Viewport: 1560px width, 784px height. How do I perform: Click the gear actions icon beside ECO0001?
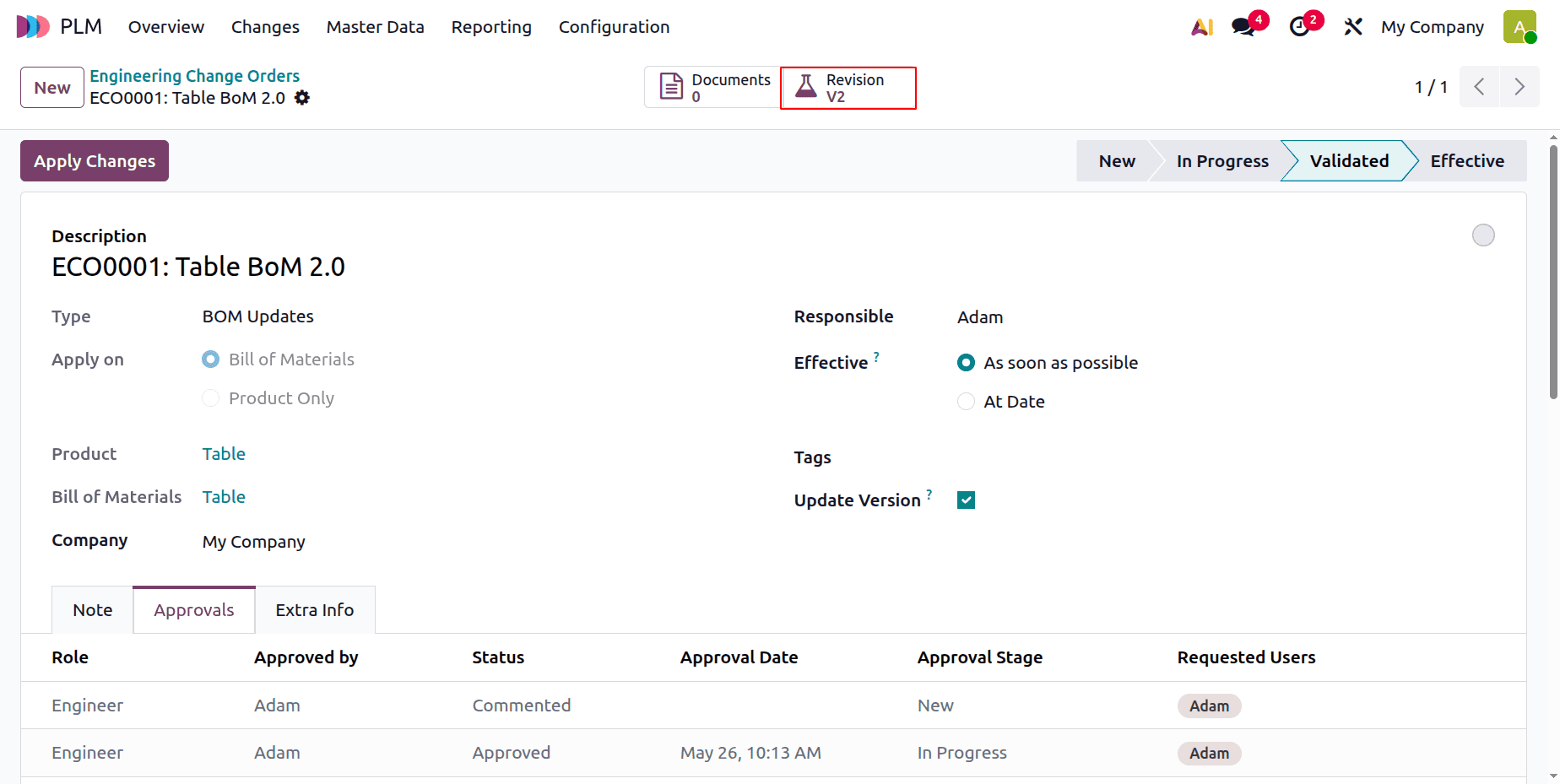(x=302, y=98)
